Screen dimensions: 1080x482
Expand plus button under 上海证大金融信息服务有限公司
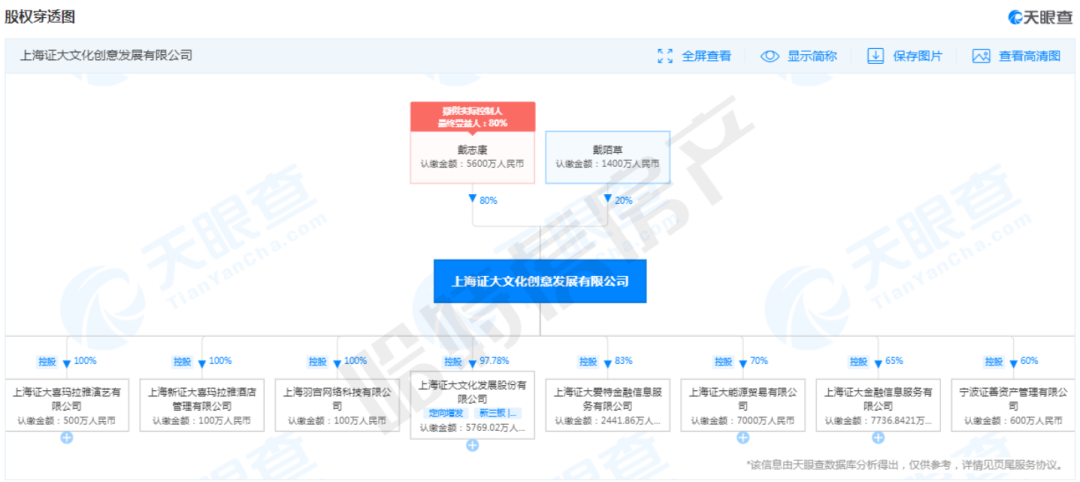(878, 437)
